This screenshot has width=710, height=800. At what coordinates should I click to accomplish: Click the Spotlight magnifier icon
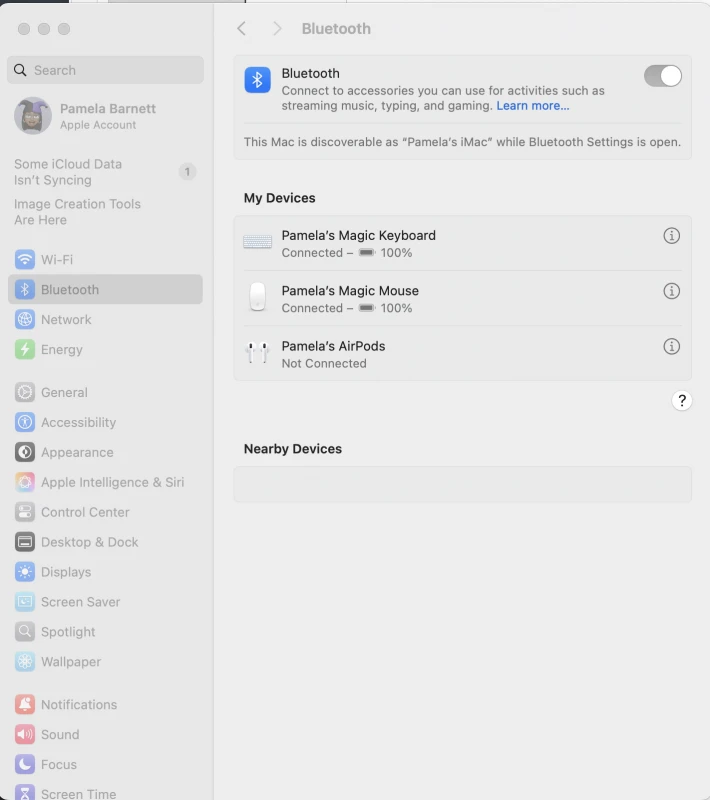click(x=24, y=632)
